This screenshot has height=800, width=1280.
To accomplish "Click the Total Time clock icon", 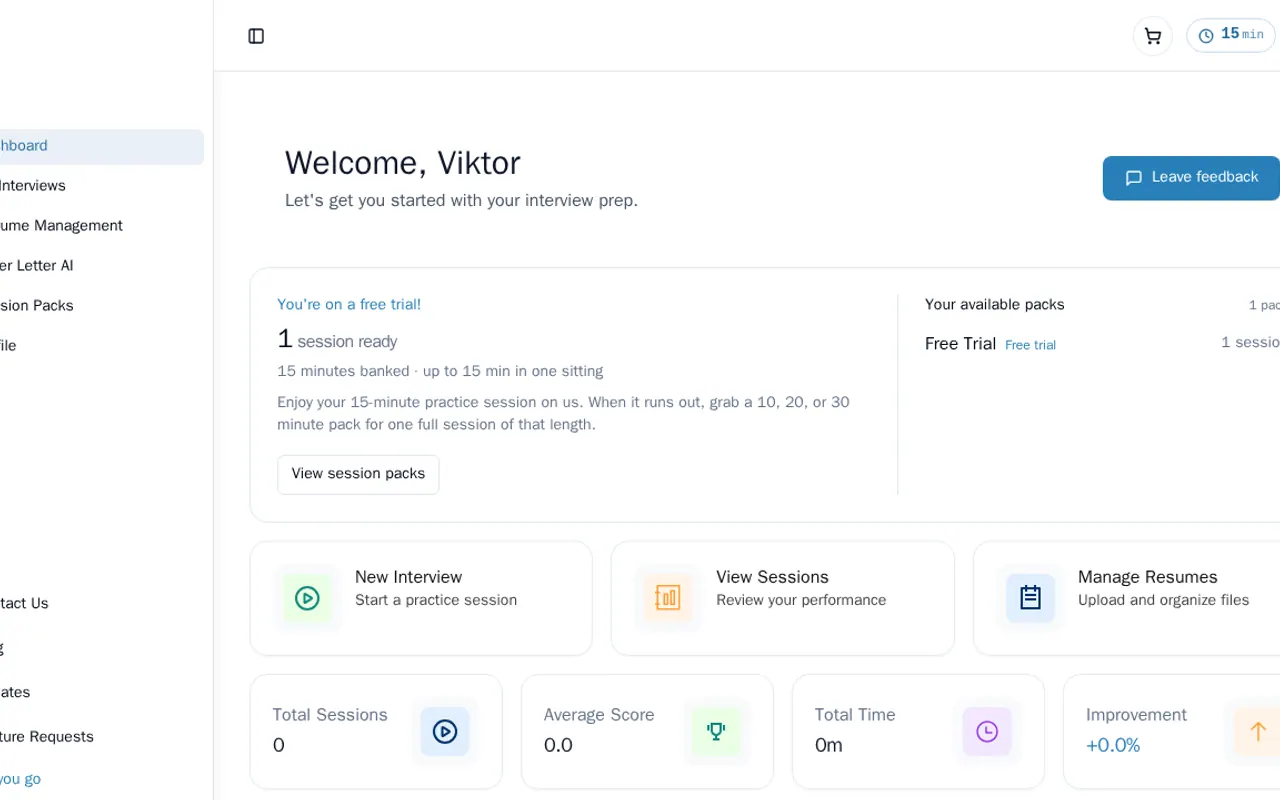I will 987,731.
